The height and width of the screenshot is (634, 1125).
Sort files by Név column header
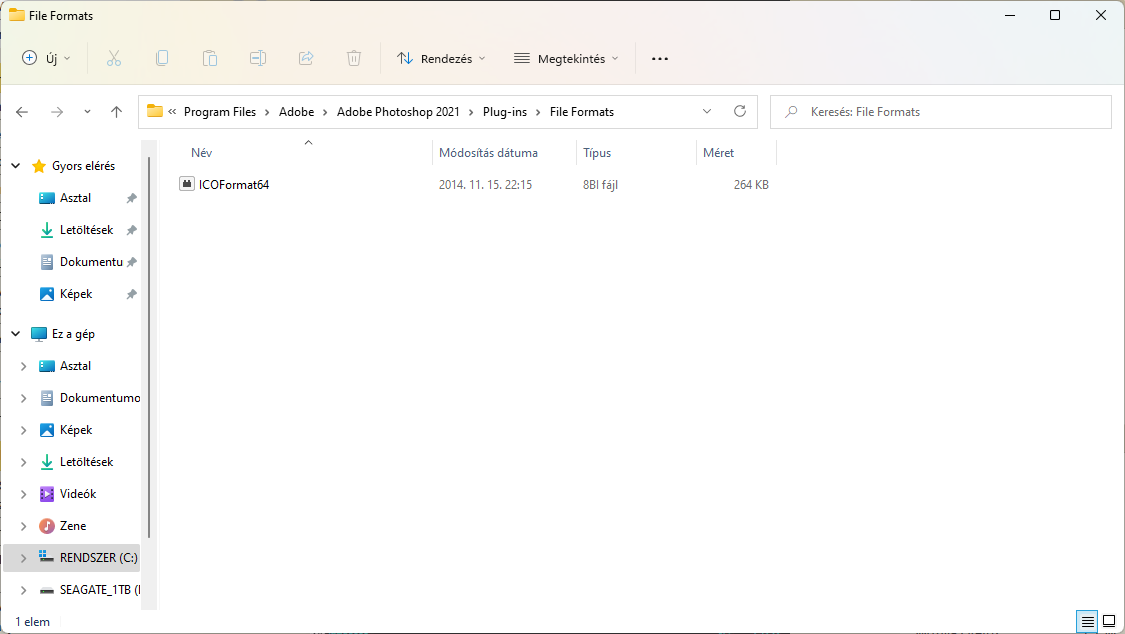tap(202, 153)
